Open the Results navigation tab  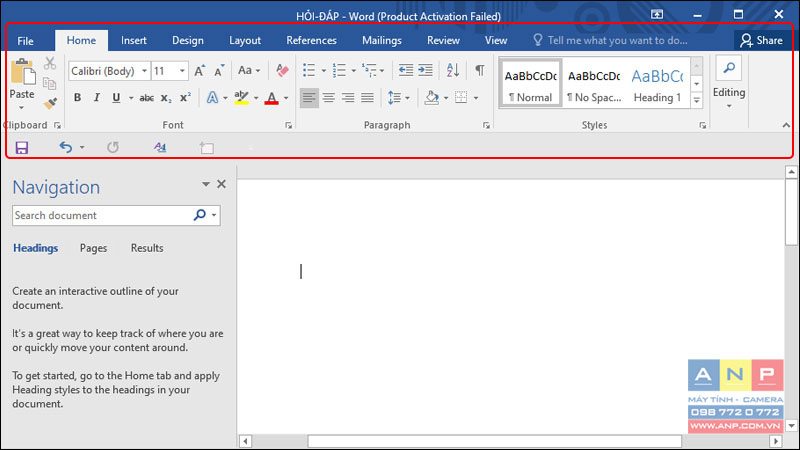(147, 248)
